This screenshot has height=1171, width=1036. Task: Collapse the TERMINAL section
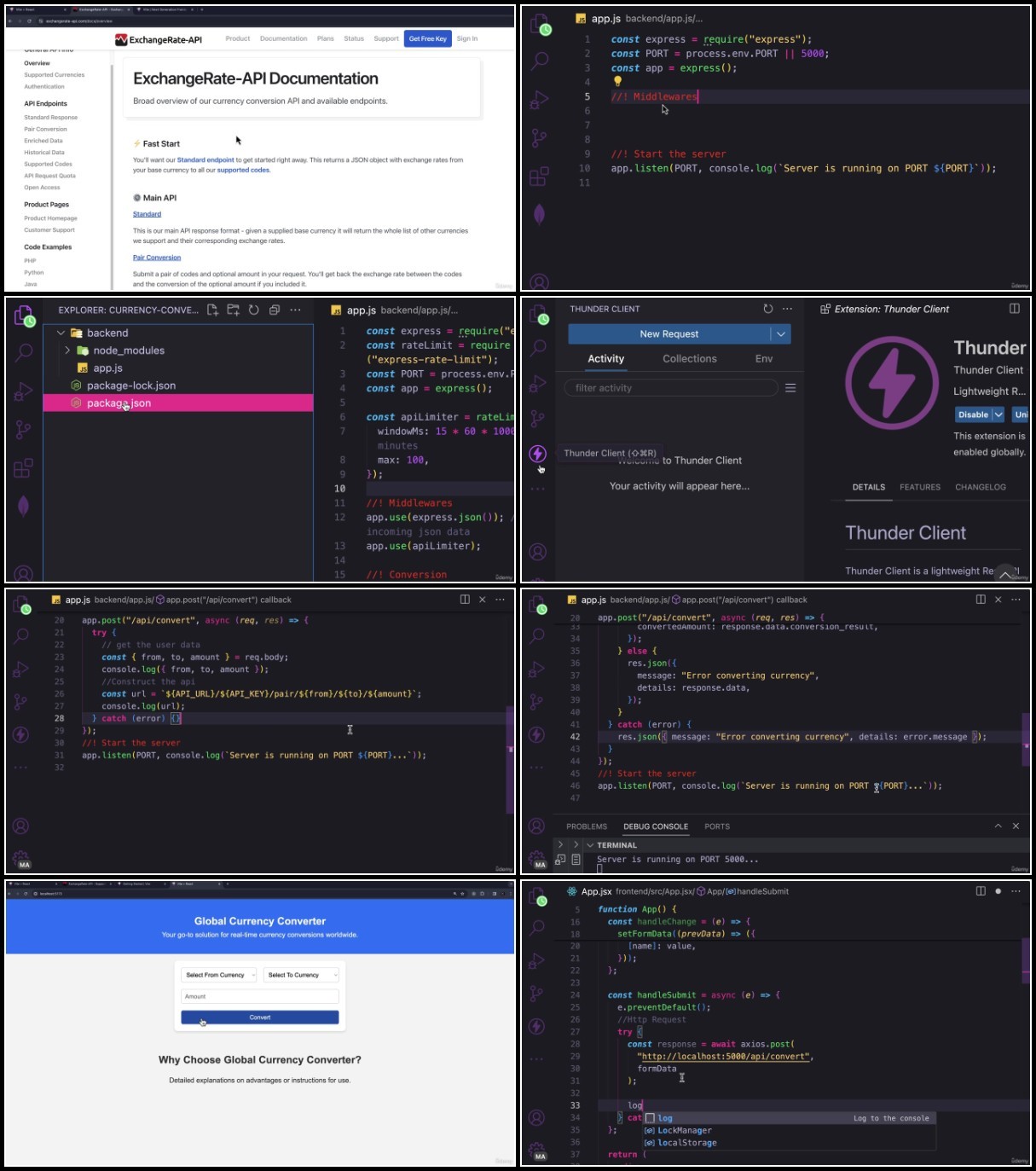[x=590, y=845]
